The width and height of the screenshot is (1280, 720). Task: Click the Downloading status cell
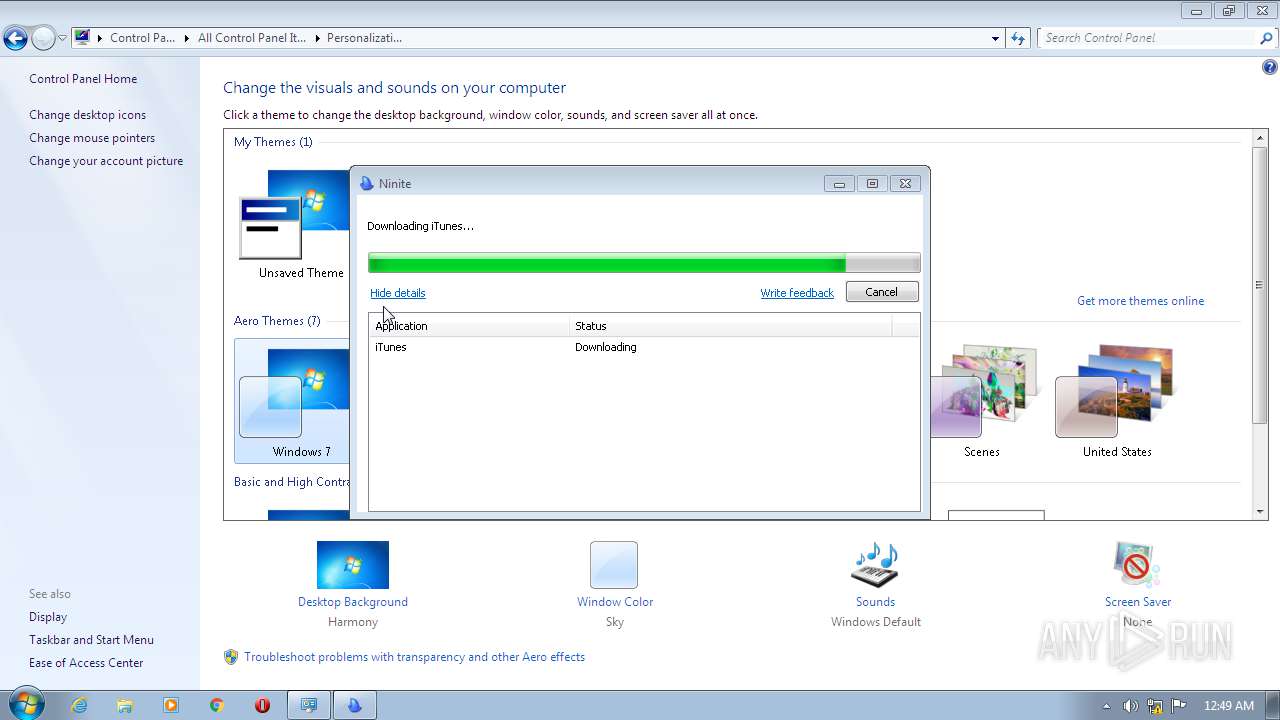(606, 347)
